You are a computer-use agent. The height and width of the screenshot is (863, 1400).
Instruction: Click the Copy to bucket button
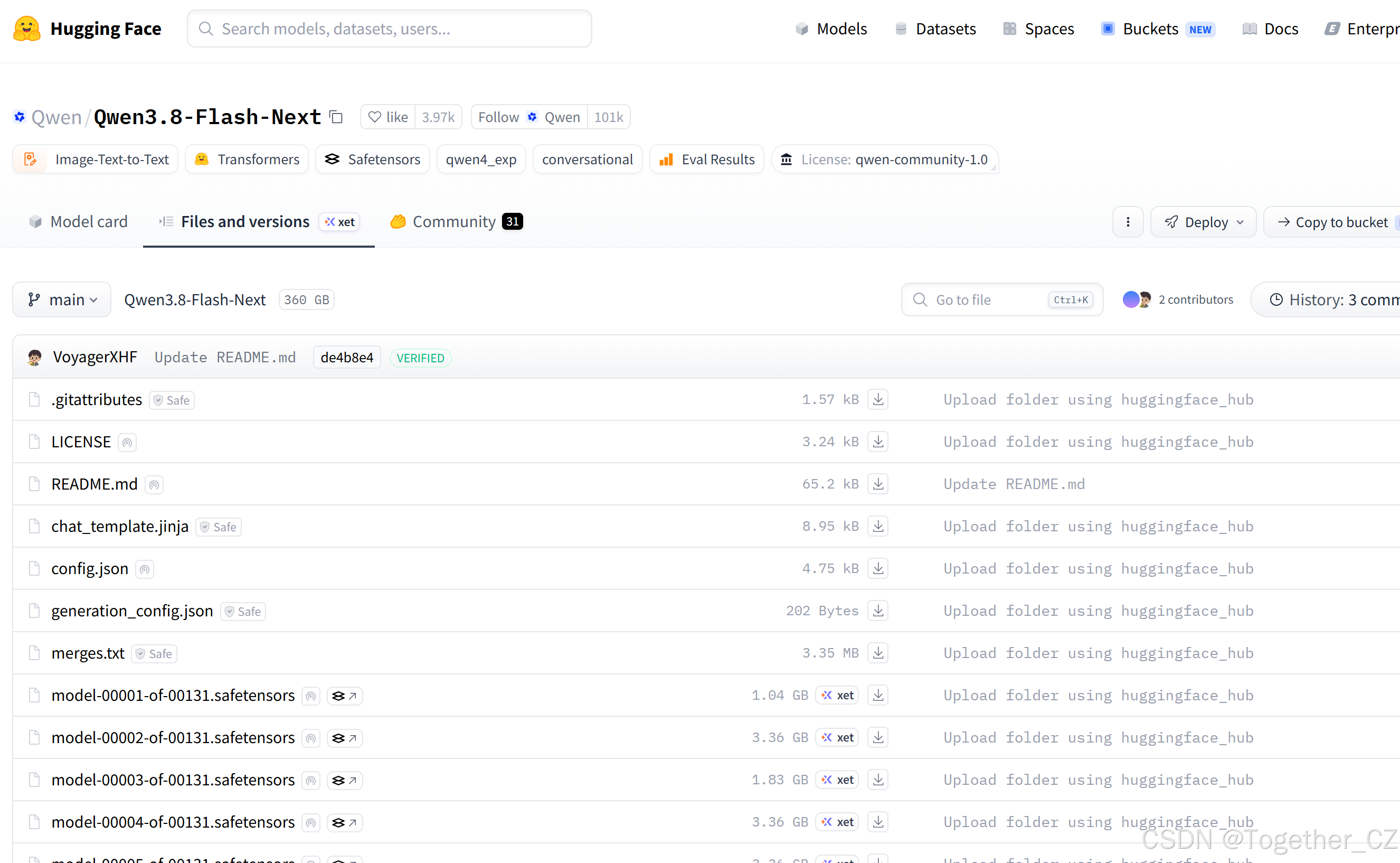pyautogui.click(x=1332, y=222)
